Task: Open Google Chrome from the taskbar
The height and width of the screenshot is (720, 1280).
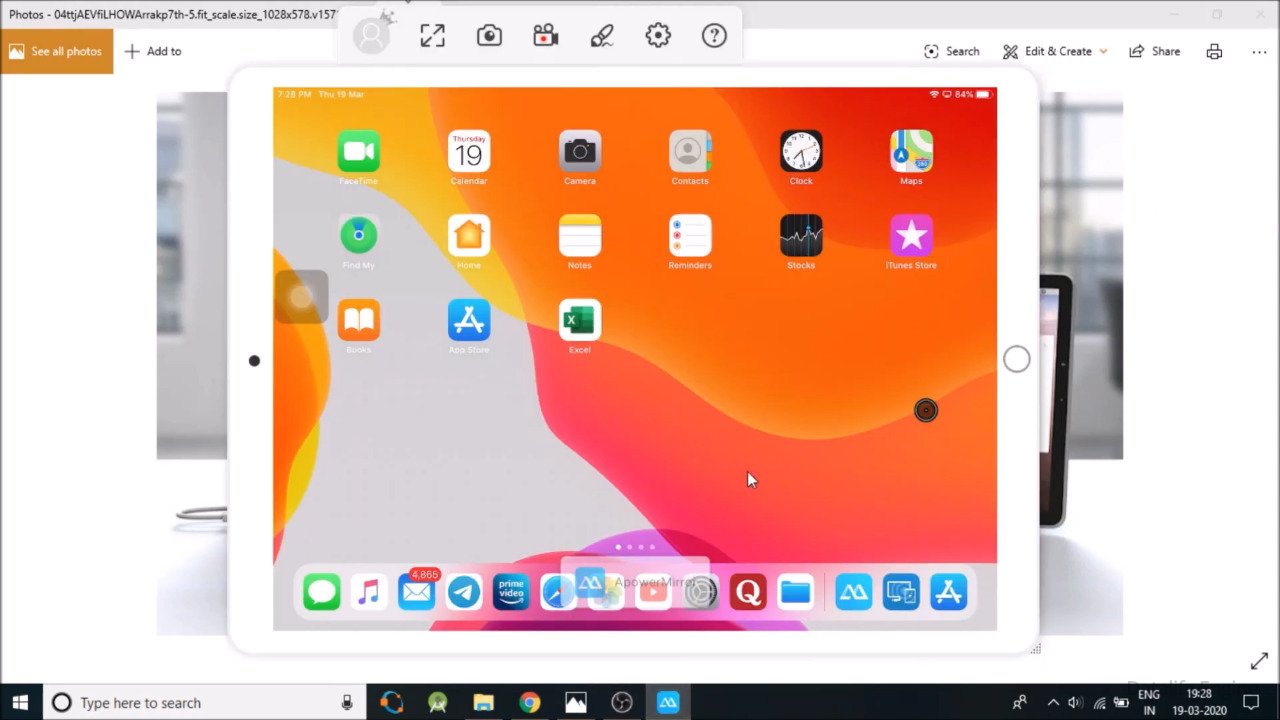Action: tap(529, 703)
